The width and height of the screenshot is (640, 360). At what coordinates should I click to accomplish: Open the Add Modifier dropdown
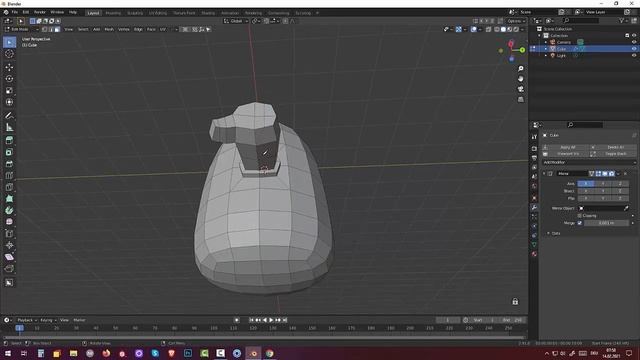point(589,162)
